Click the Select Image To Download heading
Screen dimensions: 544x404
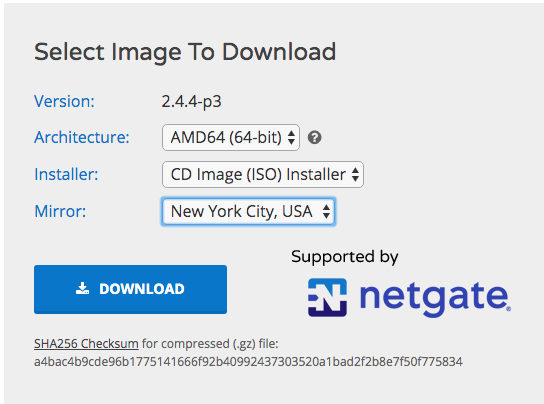[x=185, y=53]
